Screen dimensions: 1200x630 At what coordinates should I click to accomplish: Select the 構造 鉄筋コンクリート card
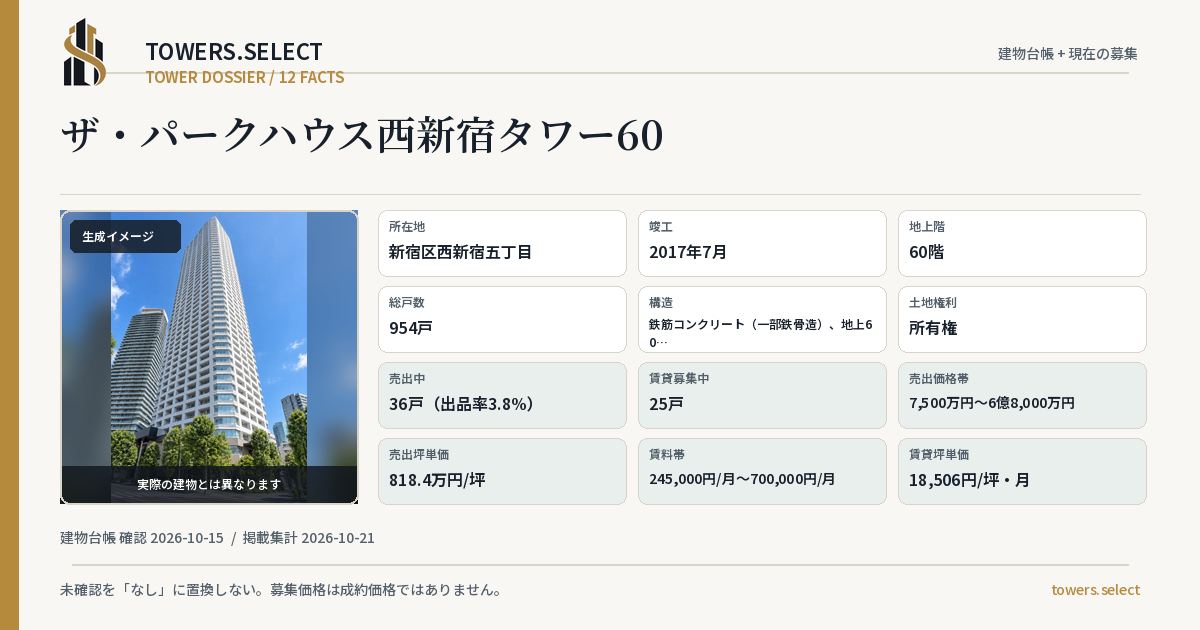[762, 319]
